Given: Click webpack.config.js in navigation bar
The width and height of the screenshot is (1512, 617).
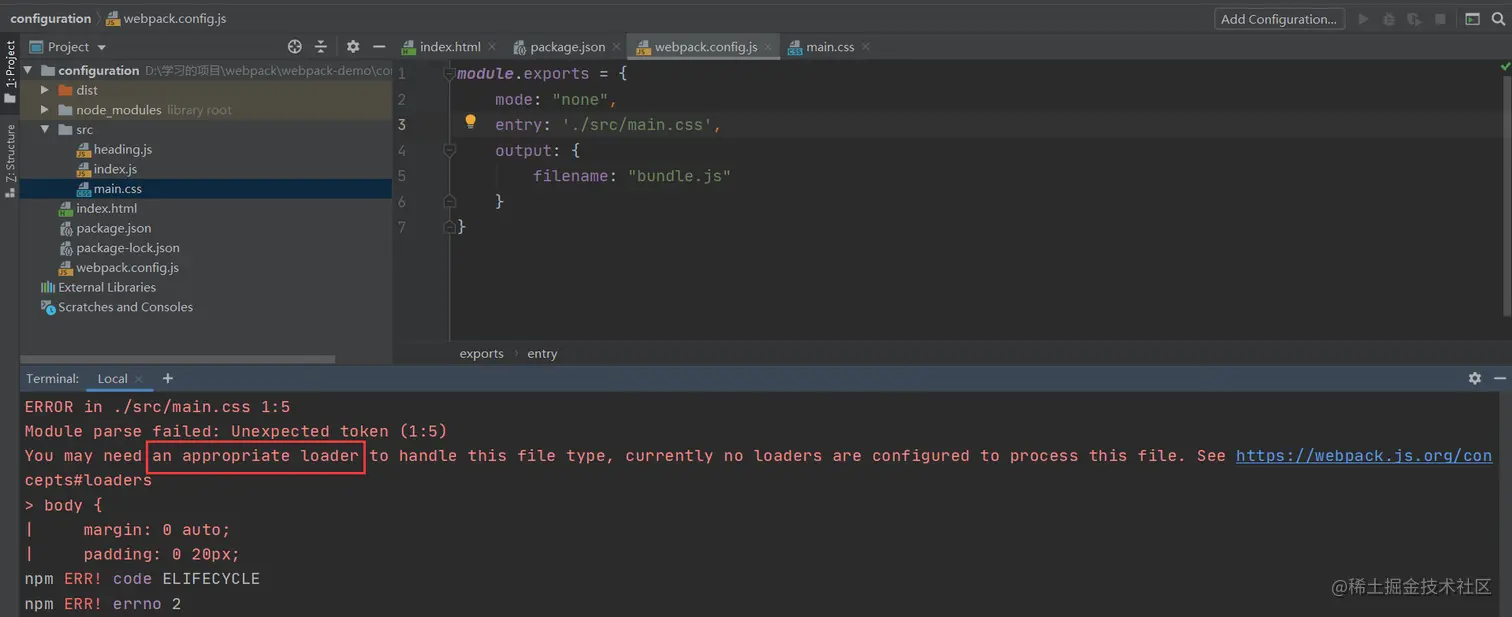Looking at the screenshot, I should [165, 18].
